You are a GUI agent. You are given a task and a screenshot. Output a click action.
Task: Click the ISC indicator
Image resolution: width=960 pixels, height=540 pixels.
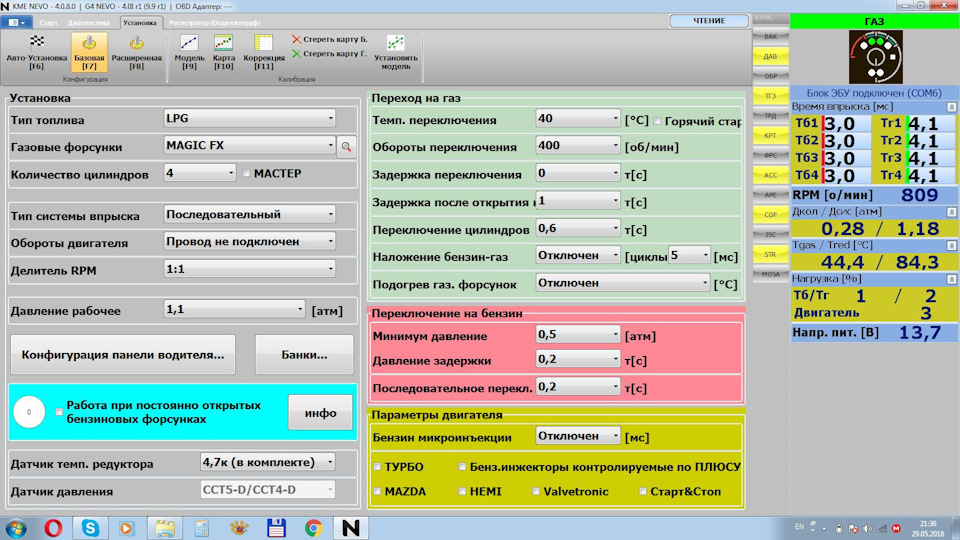(770, 234)
